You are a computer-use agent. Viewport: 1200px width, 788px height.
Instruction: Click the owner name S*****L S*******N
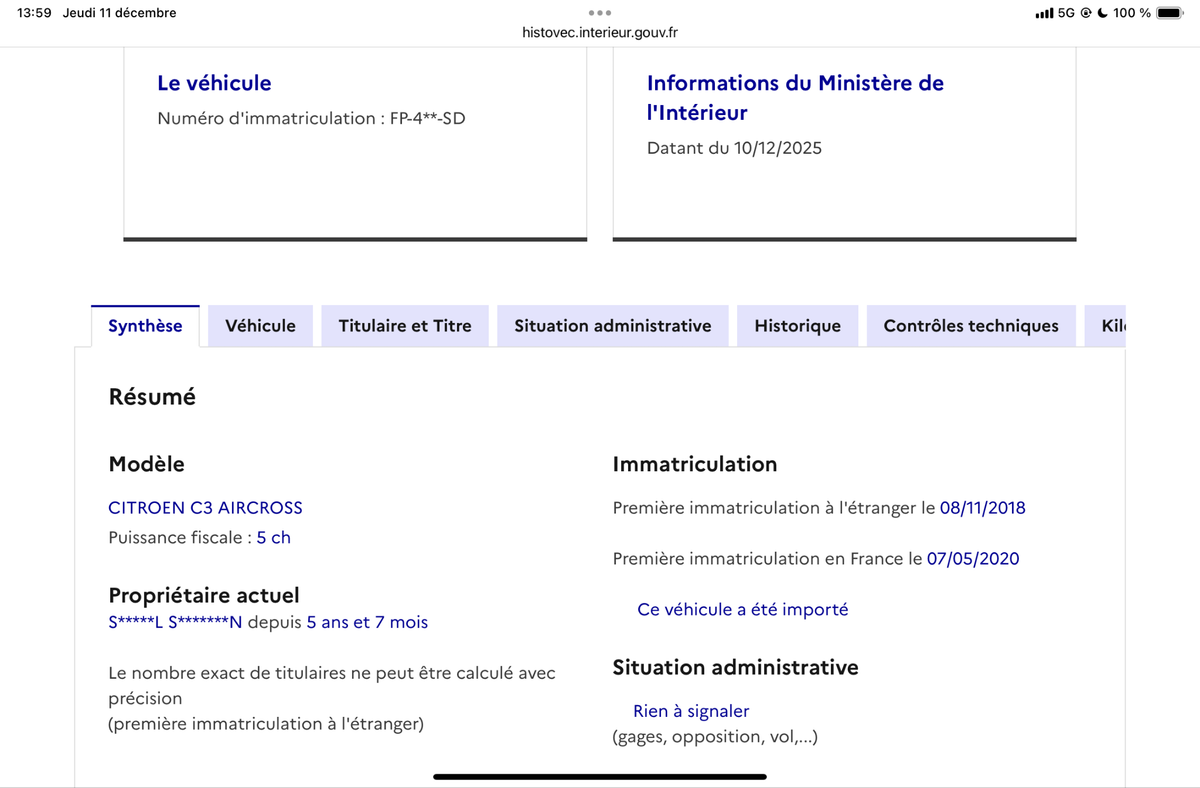pos(175,622)
